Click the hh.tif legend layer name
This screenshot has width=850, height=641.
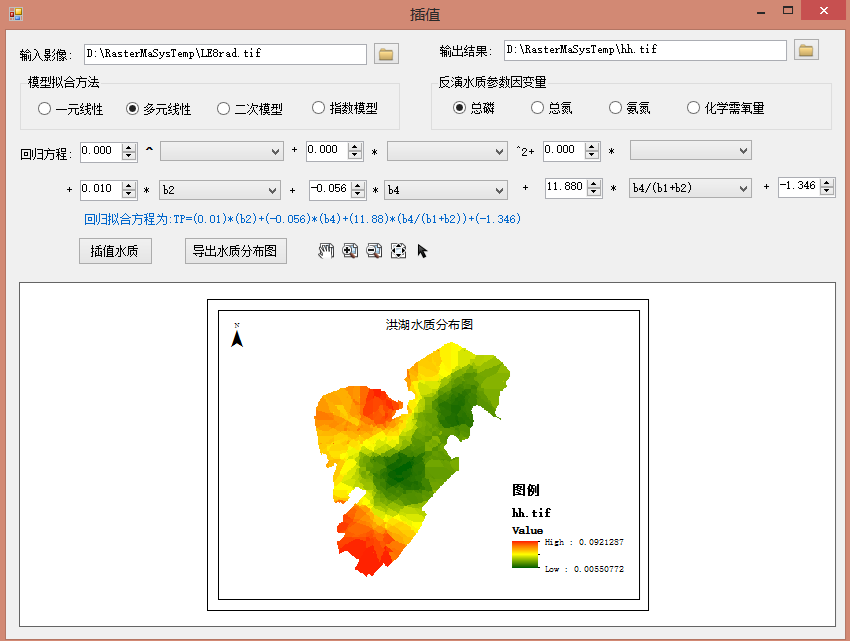coord(531,512)
